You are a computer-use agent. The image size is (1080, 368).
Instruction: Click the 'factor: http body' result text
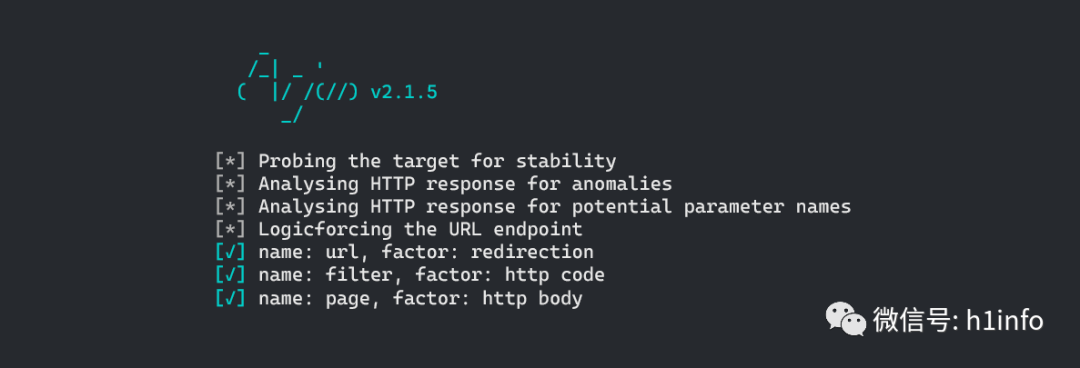click(493, 298)
